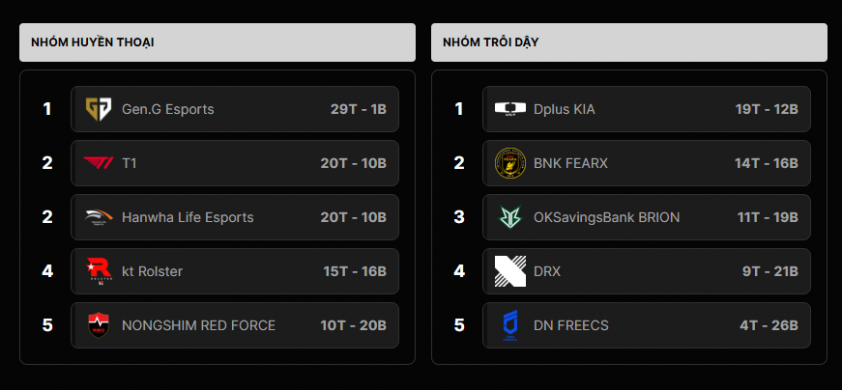Click the Gen.G Esports gold logo
Viewport: 842px width, 390px height.
click(x=98, y=109)
